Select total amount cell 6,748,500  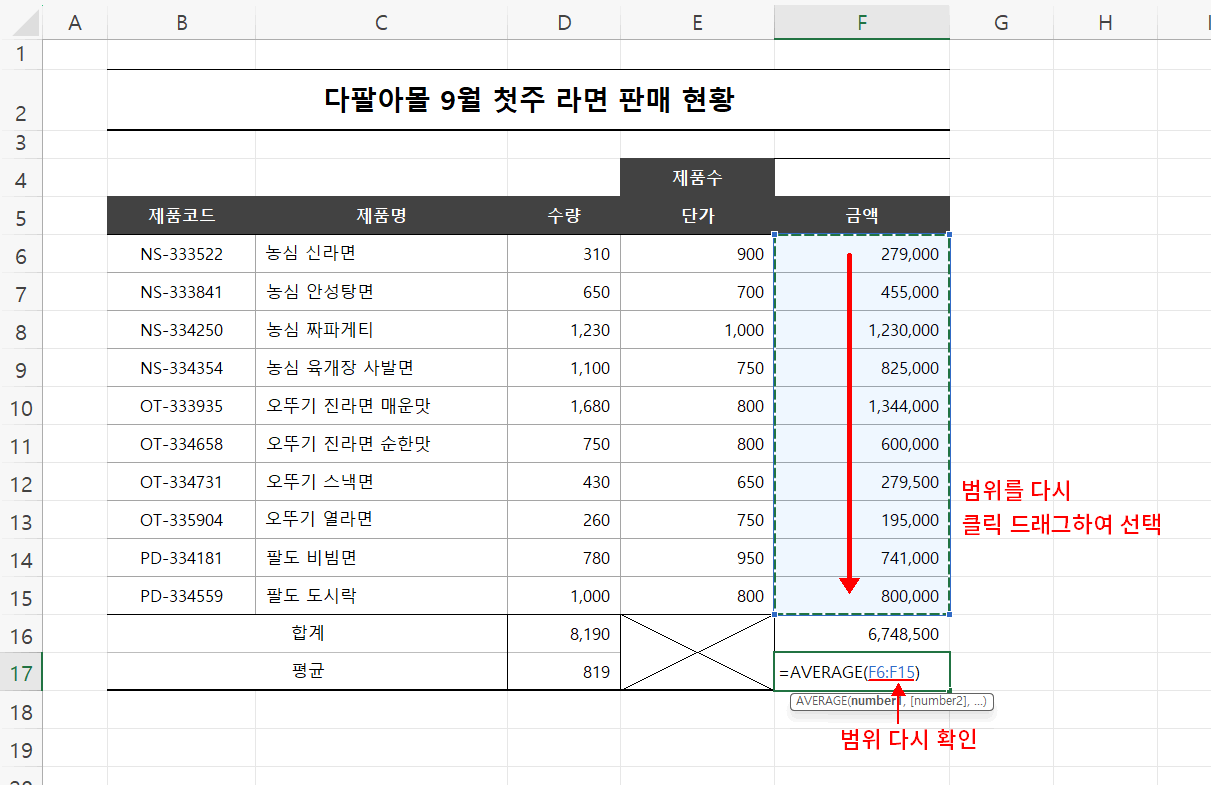tap(862, 634)
